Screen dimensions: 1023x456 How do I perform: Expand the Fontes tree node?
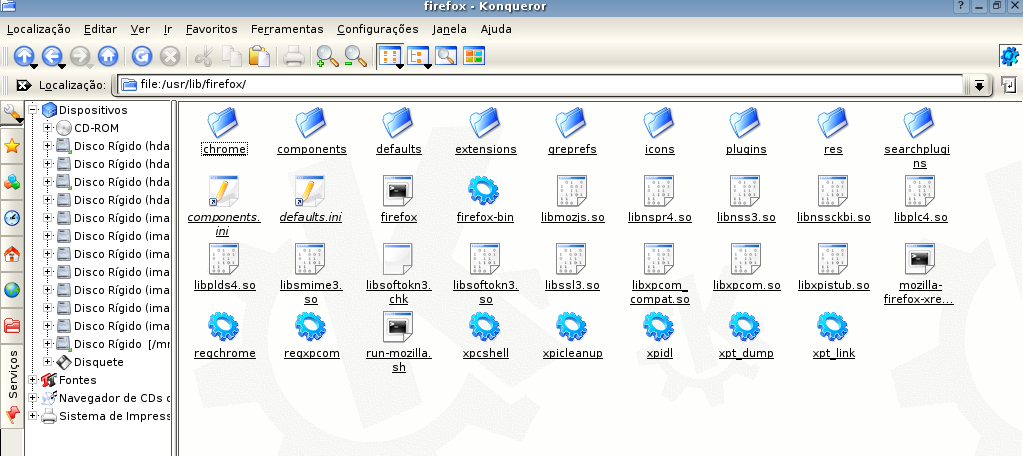coord(33,380)
